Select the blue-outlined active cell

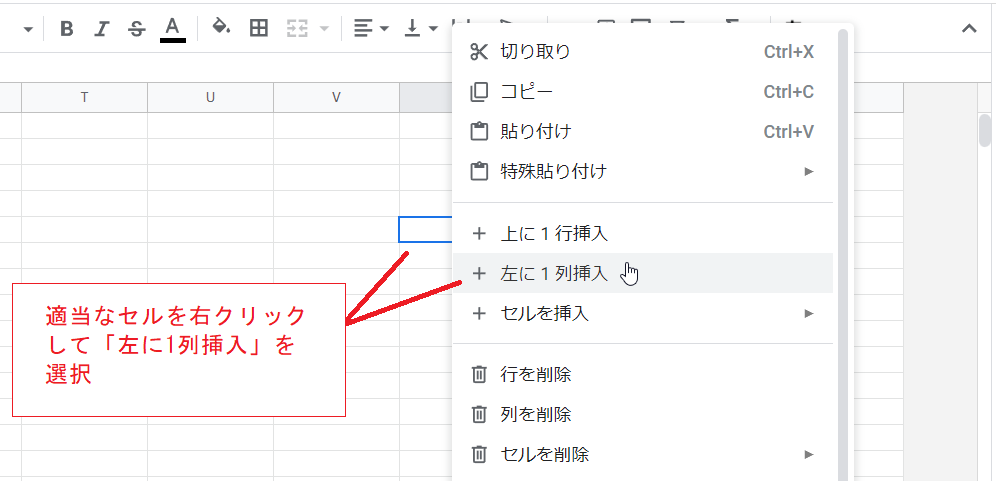(x=426, y=229)
